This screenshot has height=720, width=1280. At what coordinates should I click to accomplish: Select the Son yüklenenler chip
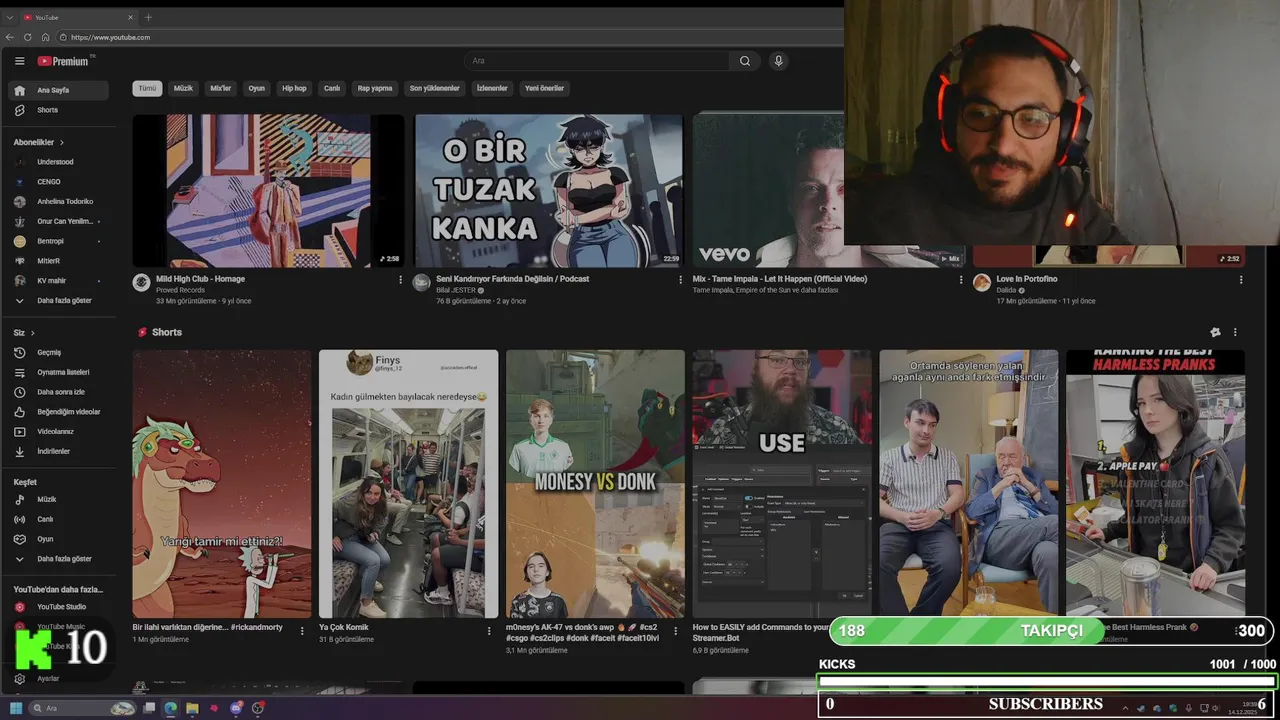point(435,88)
